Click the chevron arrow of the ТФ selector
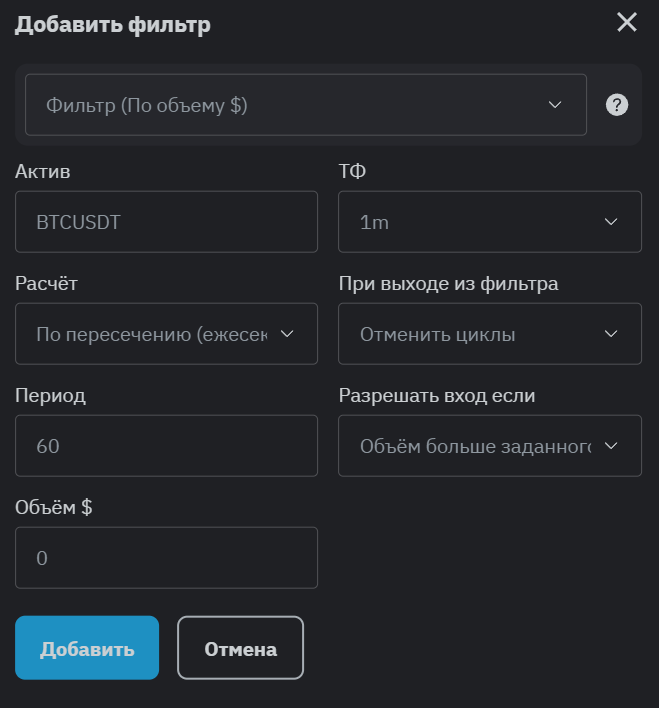The width and height of the screenshot is (659, 708). pos(611,222)
